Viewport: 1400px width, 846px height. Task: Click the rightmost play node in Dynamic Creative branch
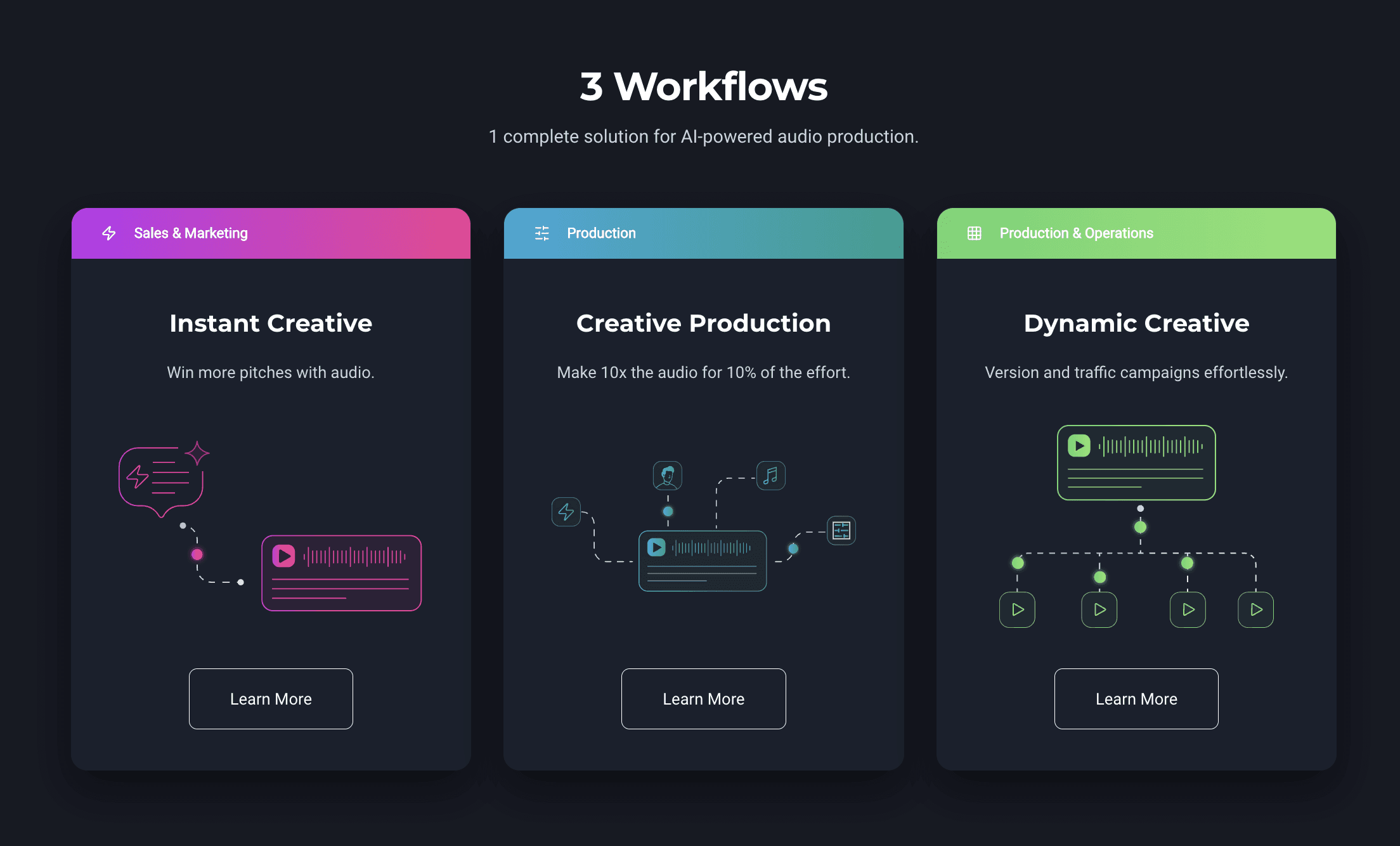click(1256, 609)
